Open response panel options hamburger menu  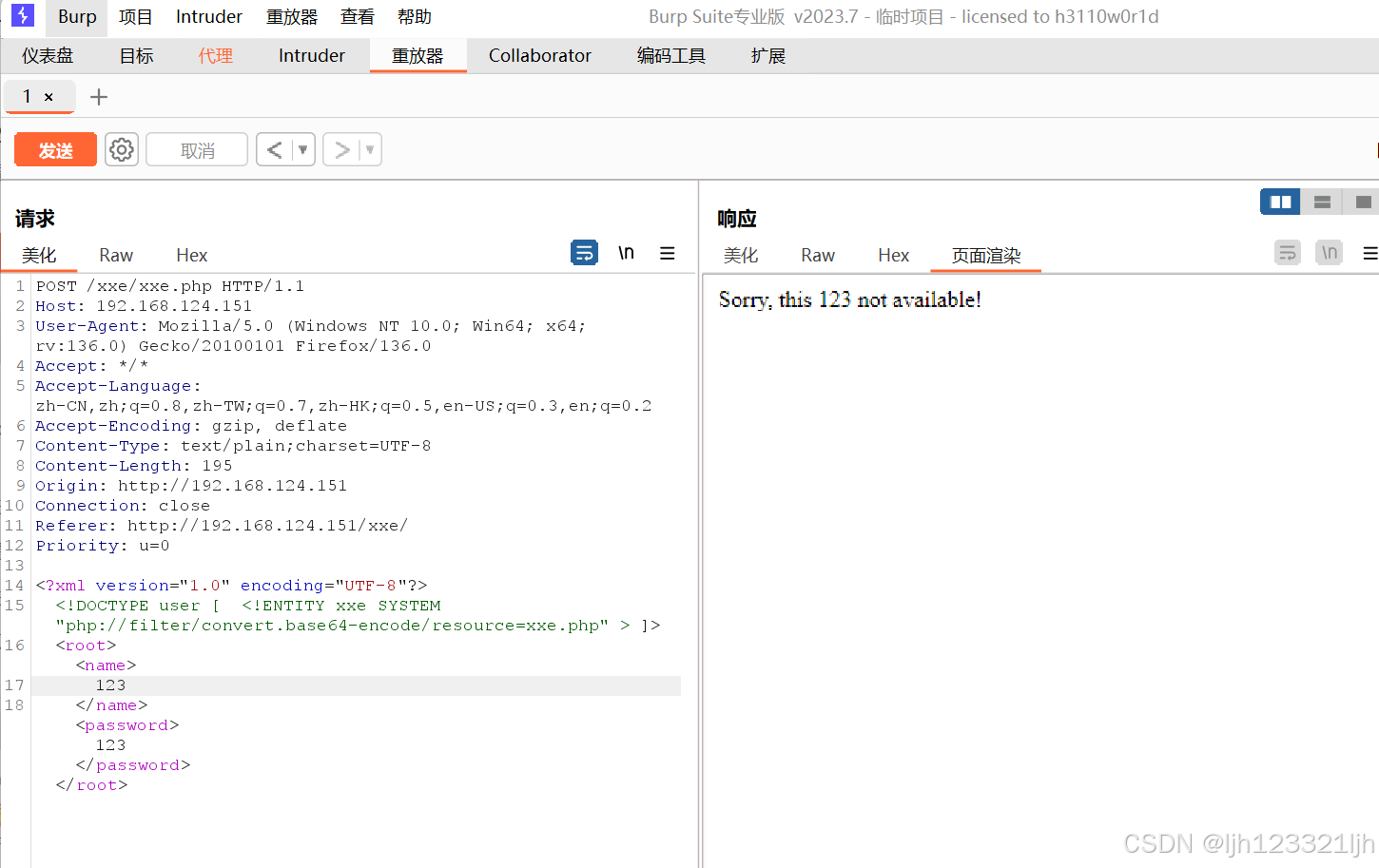[x=1370, y=253]
